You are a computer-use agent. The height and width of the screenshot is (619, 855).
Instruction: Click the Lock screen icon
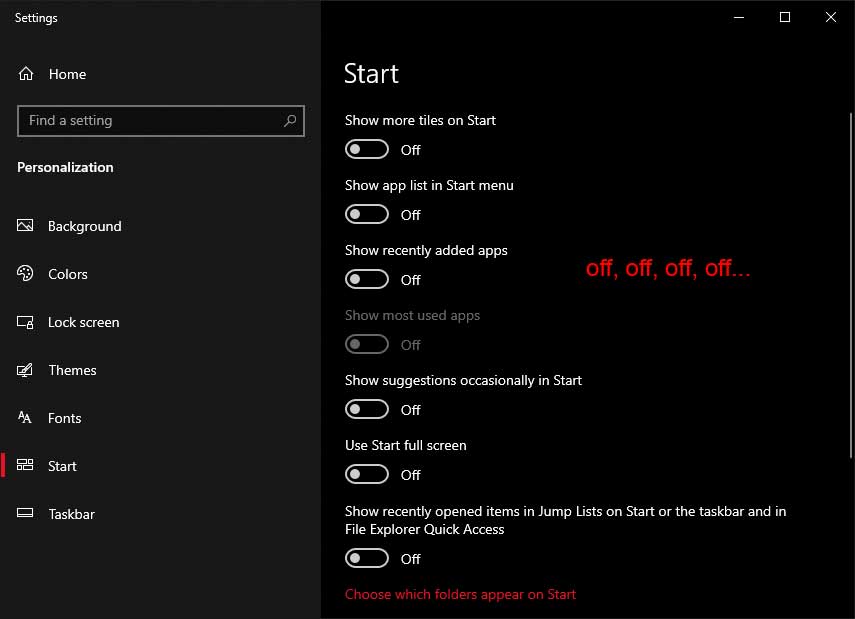pos(25,322)
